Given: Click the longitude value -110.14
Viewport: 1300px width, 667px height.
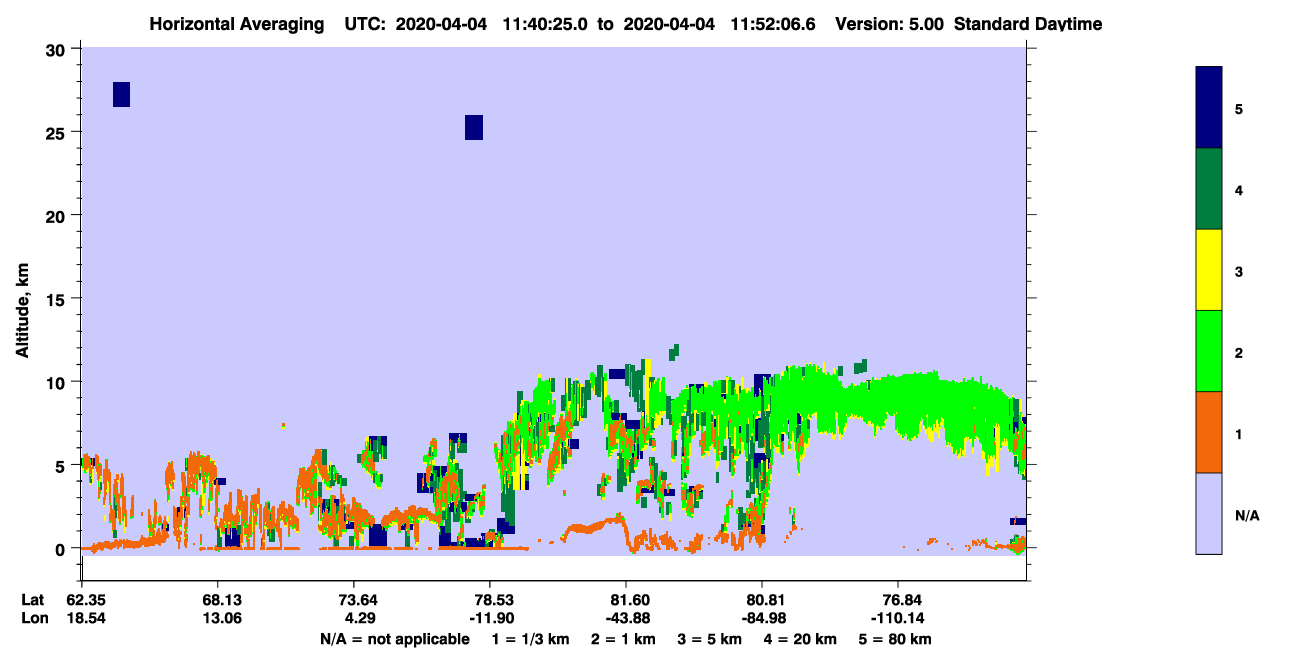Looking at the screenshot, I should [898, 618].
